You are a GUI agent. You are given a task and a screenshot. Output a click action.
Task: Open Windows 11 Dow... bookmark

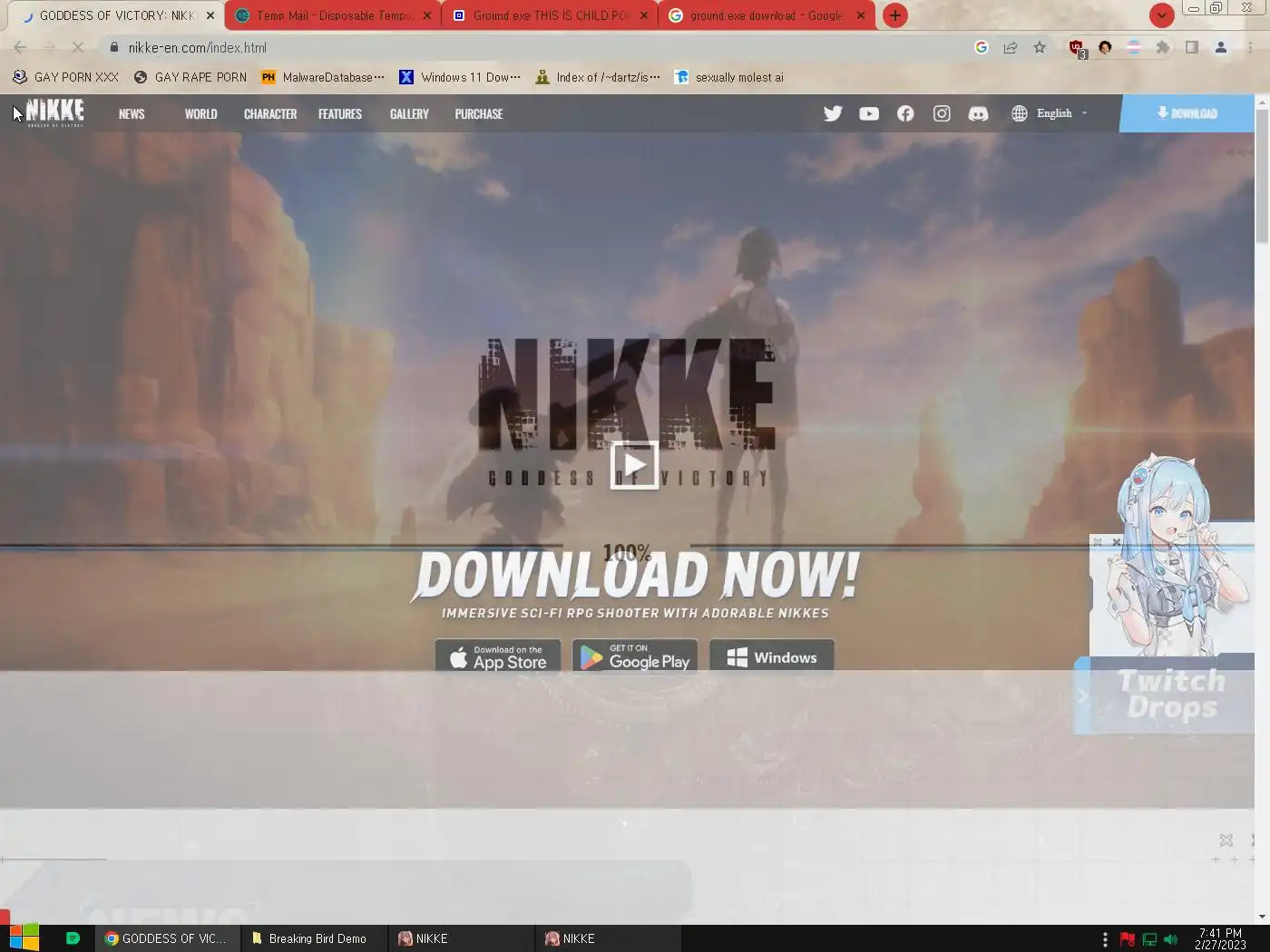460,77
